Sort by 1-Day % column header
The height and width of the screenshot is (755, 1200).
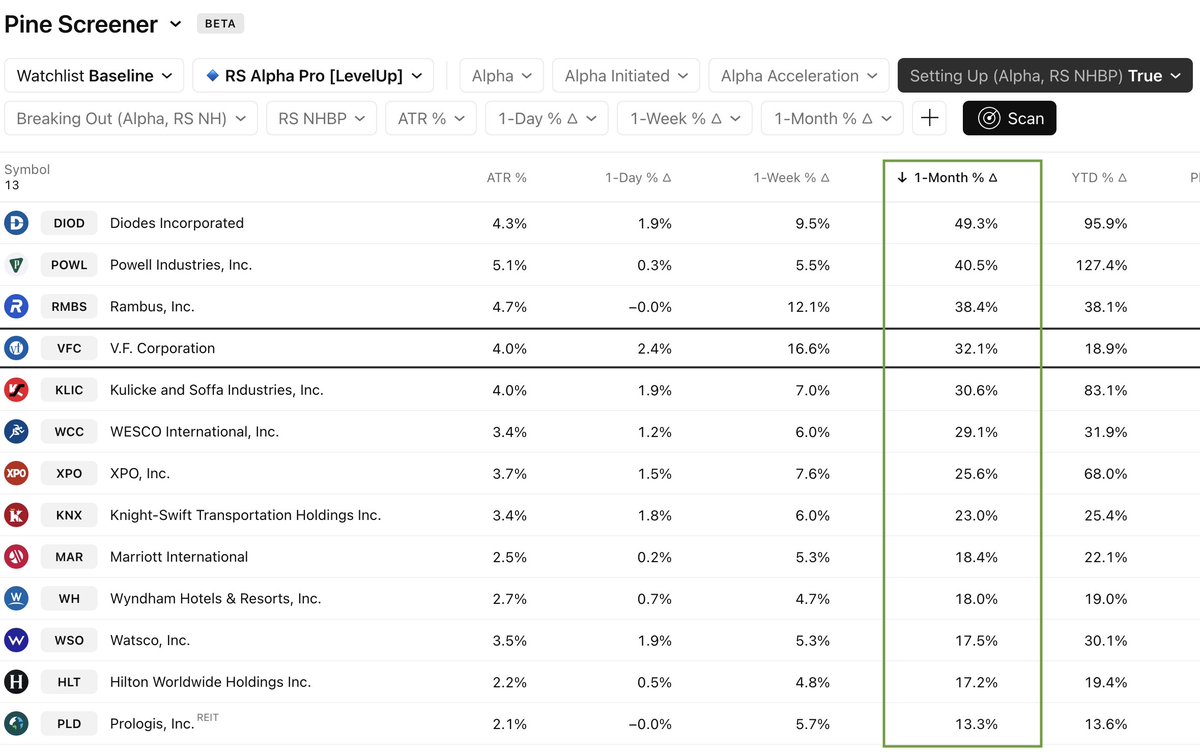[x=638, y=177]
